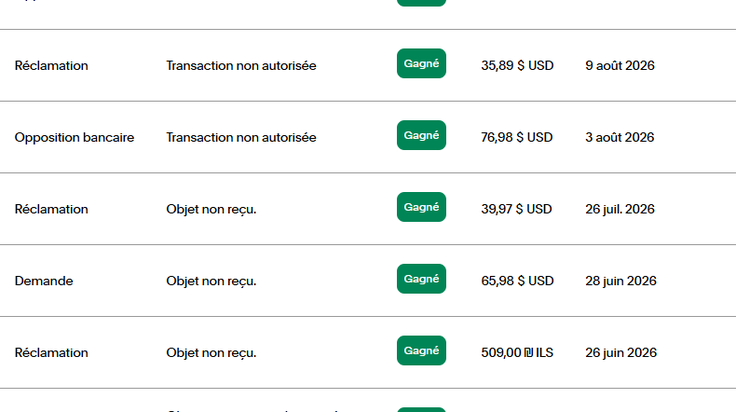Click Gagné badge on 26 juil. 2026 row

pos(421,207)
